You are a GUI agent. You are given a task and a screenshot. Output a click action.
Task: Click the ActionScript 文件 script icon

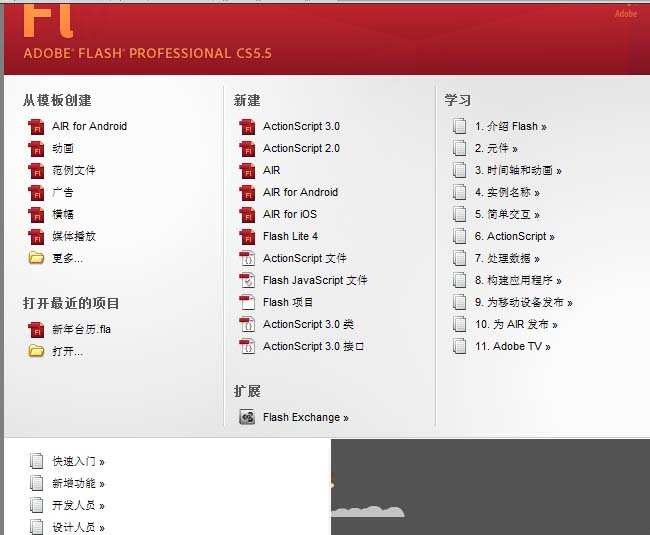tap(247, 258)
